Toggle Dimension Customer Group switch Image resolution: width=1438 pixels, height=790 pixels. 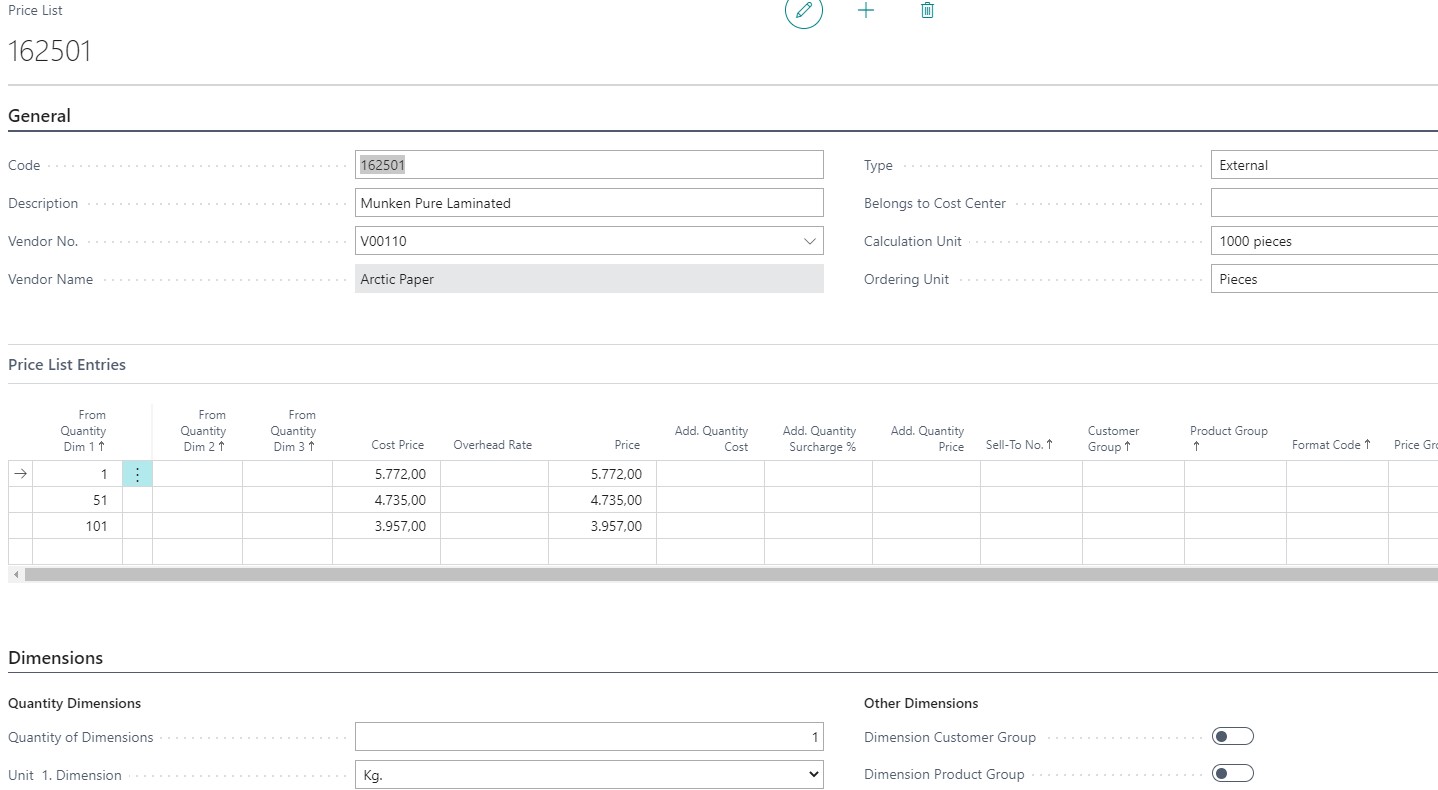(x=1232, y=737)
